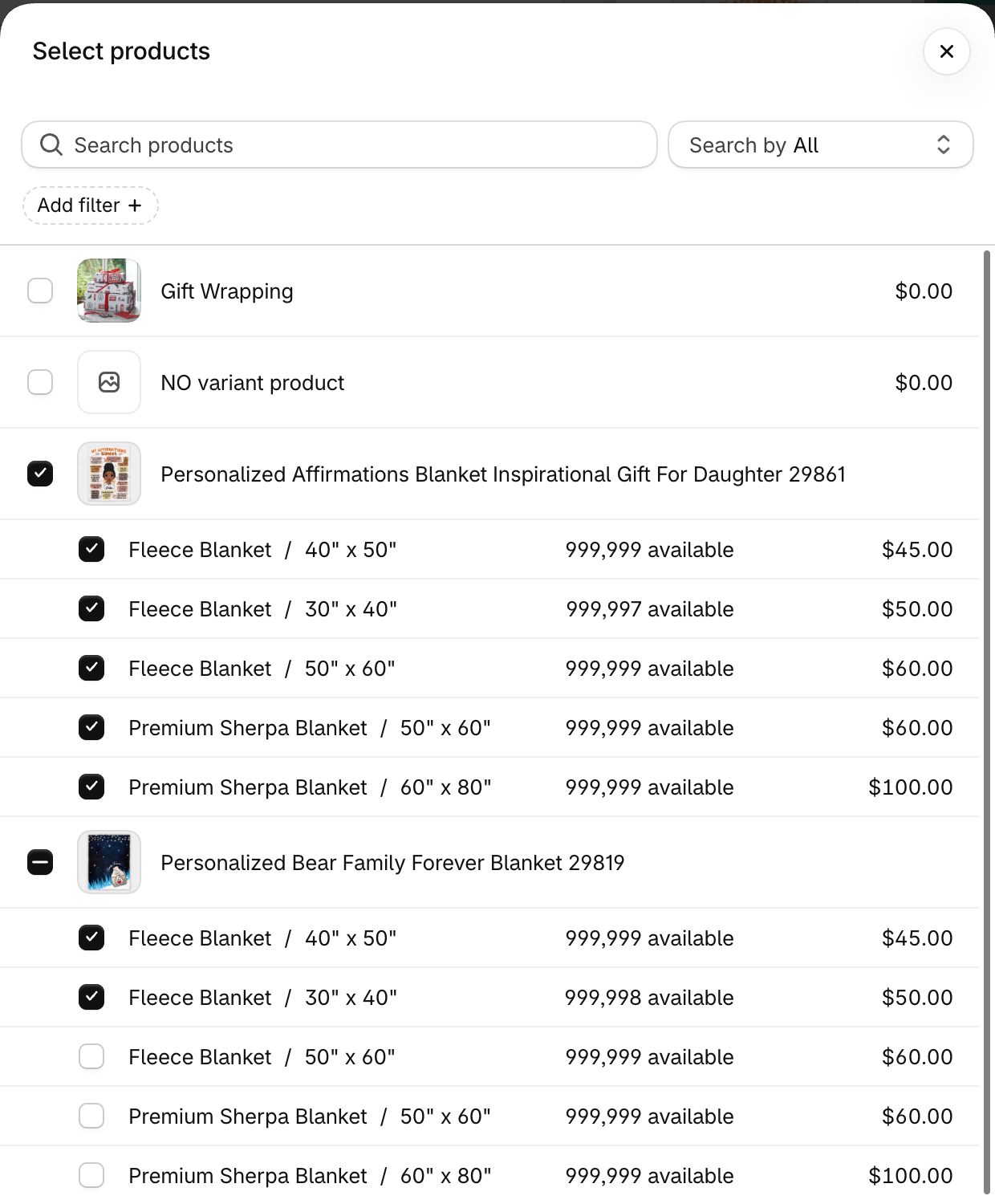
Task: Click the Affirmations Blanket product thumbnail
Action: (109, 474)
